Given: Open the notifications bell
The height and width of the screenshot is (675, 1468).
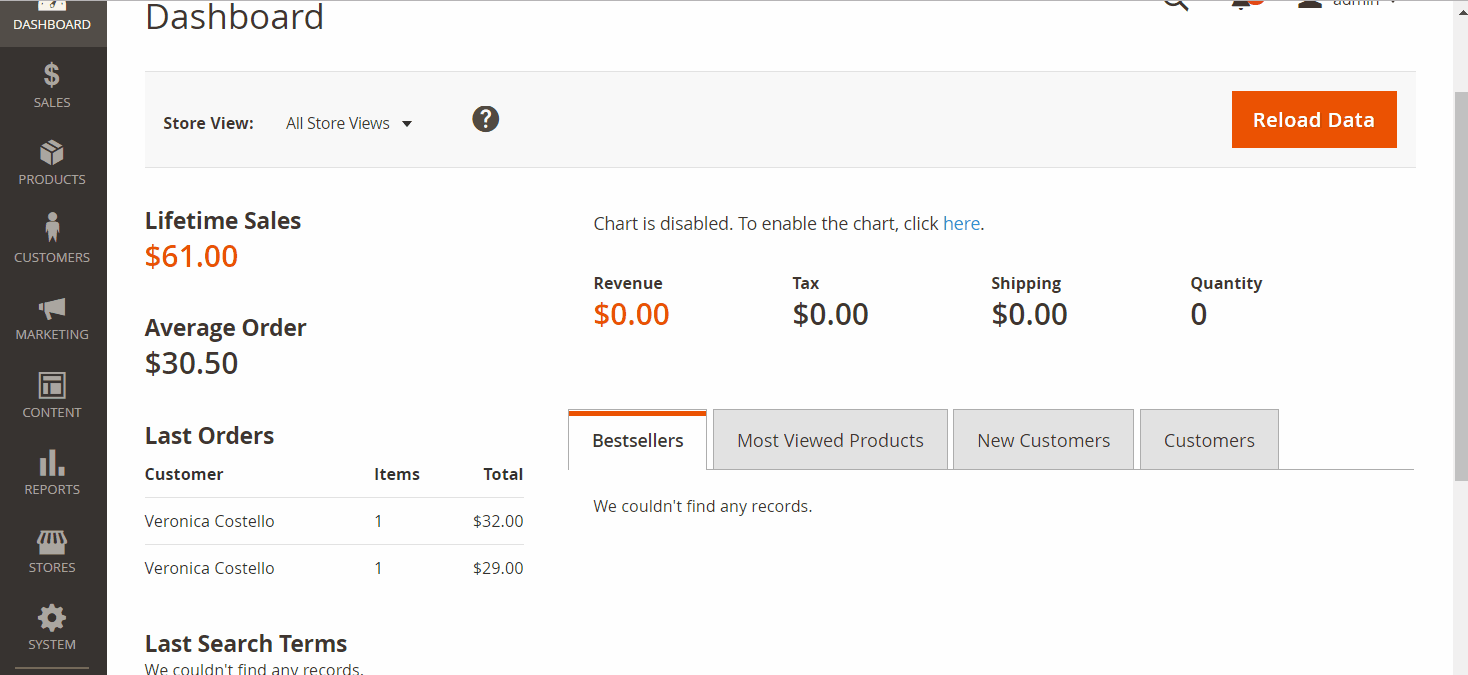Looking at the screenshot, I should click(1242, 4).
